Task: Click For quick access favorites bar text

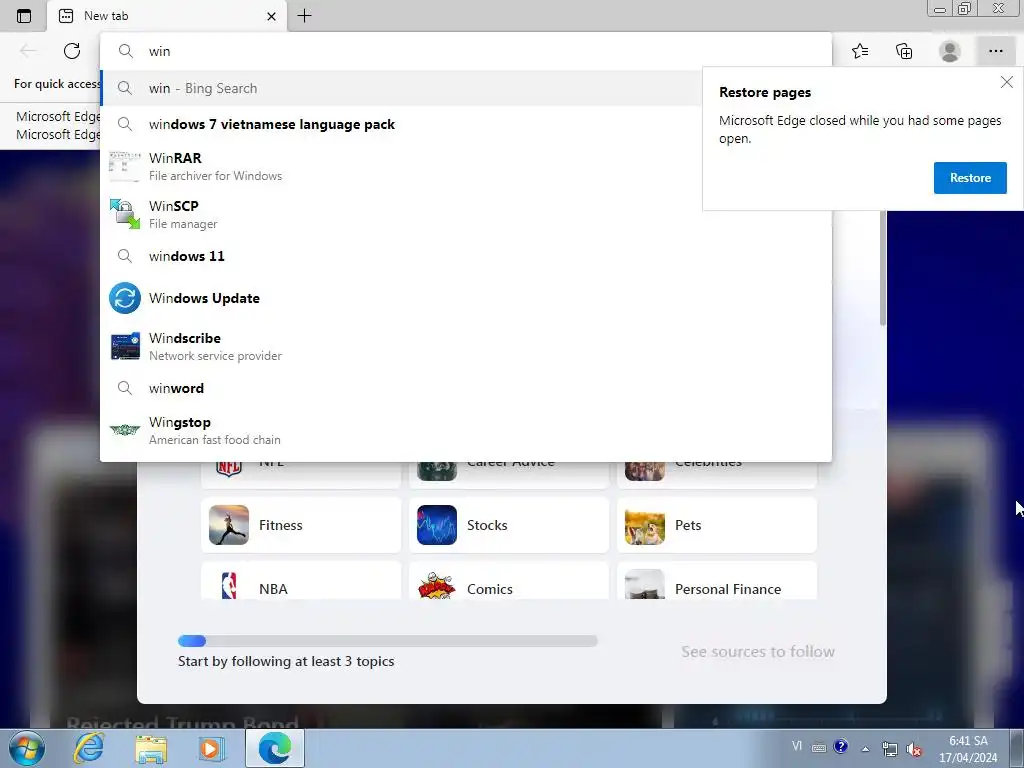Action: click(57, 84)
